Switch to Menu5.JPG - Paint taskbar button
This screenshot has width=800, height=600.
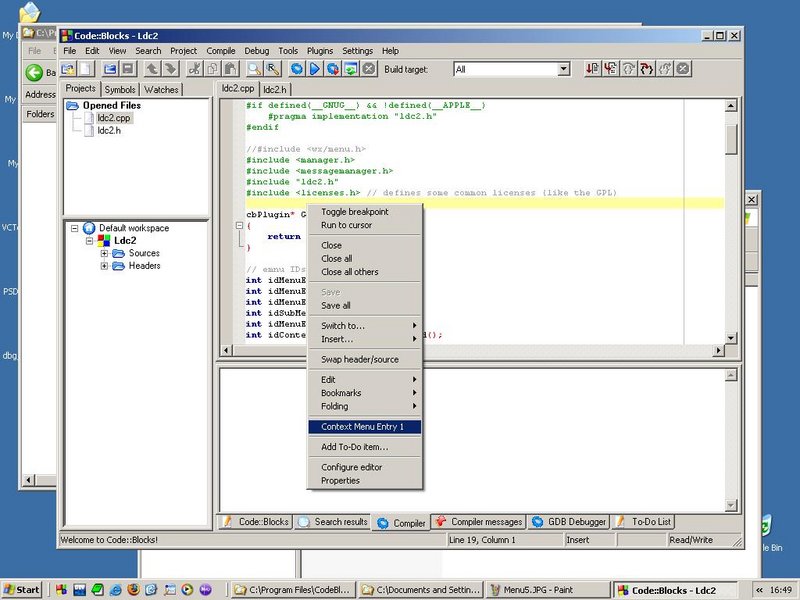(x=548, y=590)
